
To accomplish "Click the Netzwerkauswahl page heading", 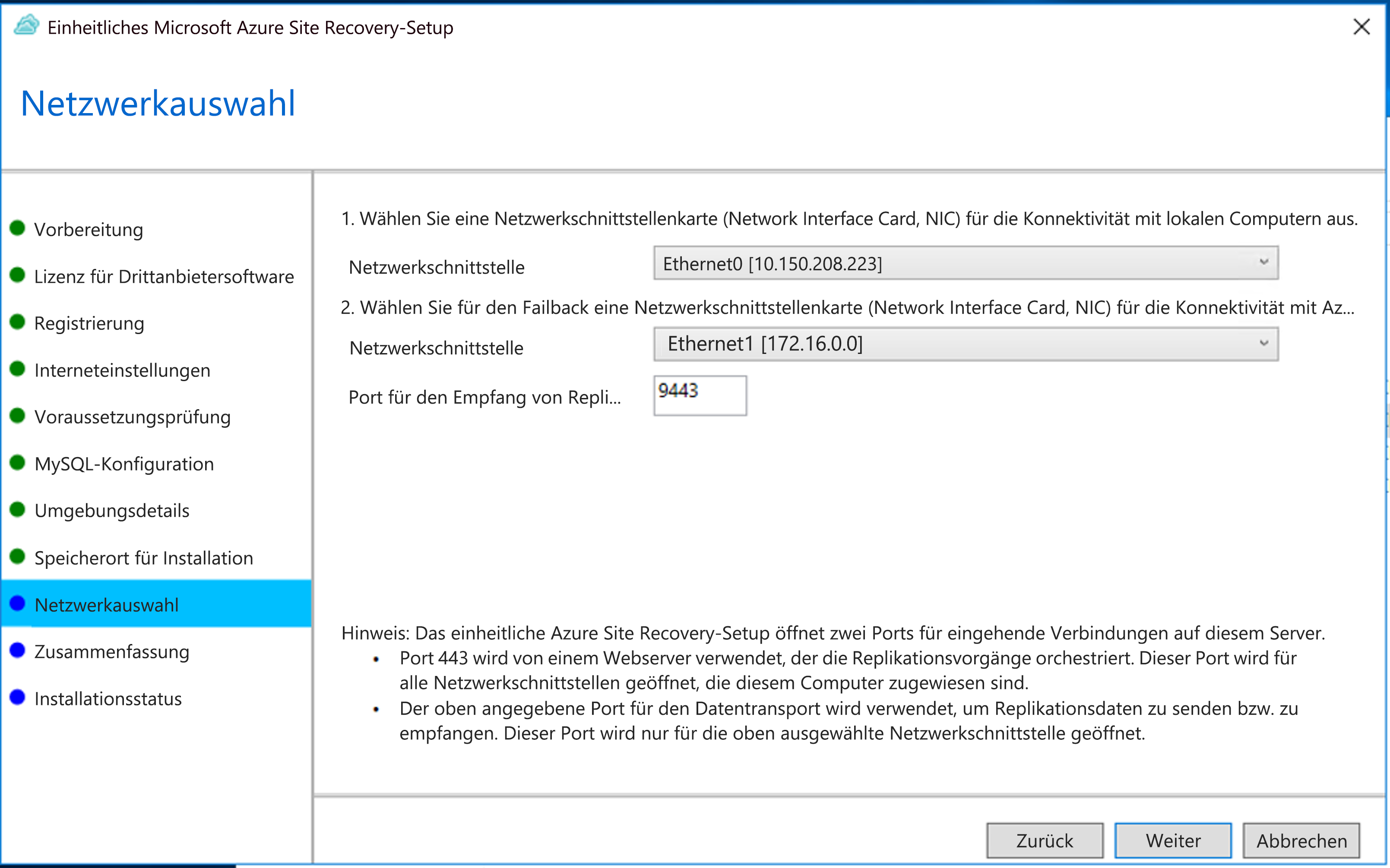I will pyautogui.click(x=158, y=103).
